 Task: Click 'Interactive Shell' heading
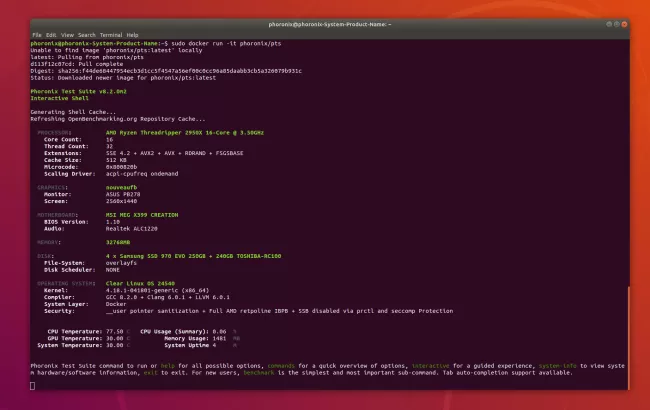click(x=59, y=98)
